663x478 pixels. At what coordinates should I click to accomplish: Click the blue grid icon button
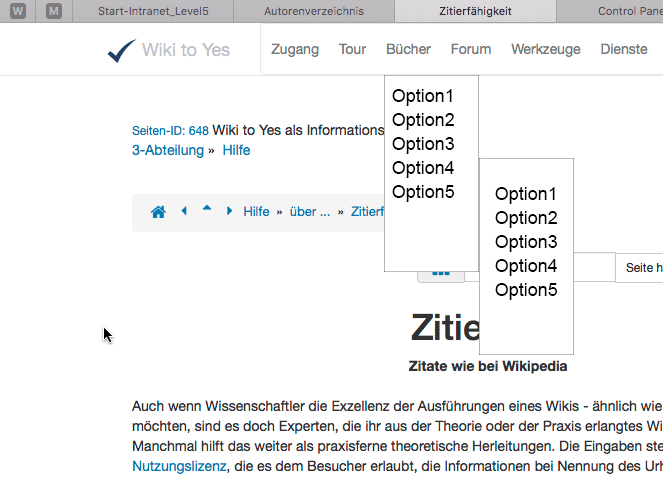coord(440,271)
